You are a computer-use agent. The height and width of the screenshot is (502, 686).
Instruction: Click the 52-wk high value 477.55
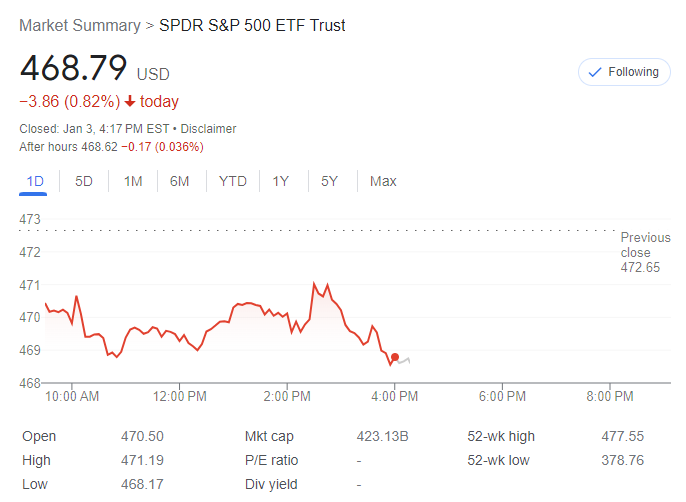[x=623, y=436]
